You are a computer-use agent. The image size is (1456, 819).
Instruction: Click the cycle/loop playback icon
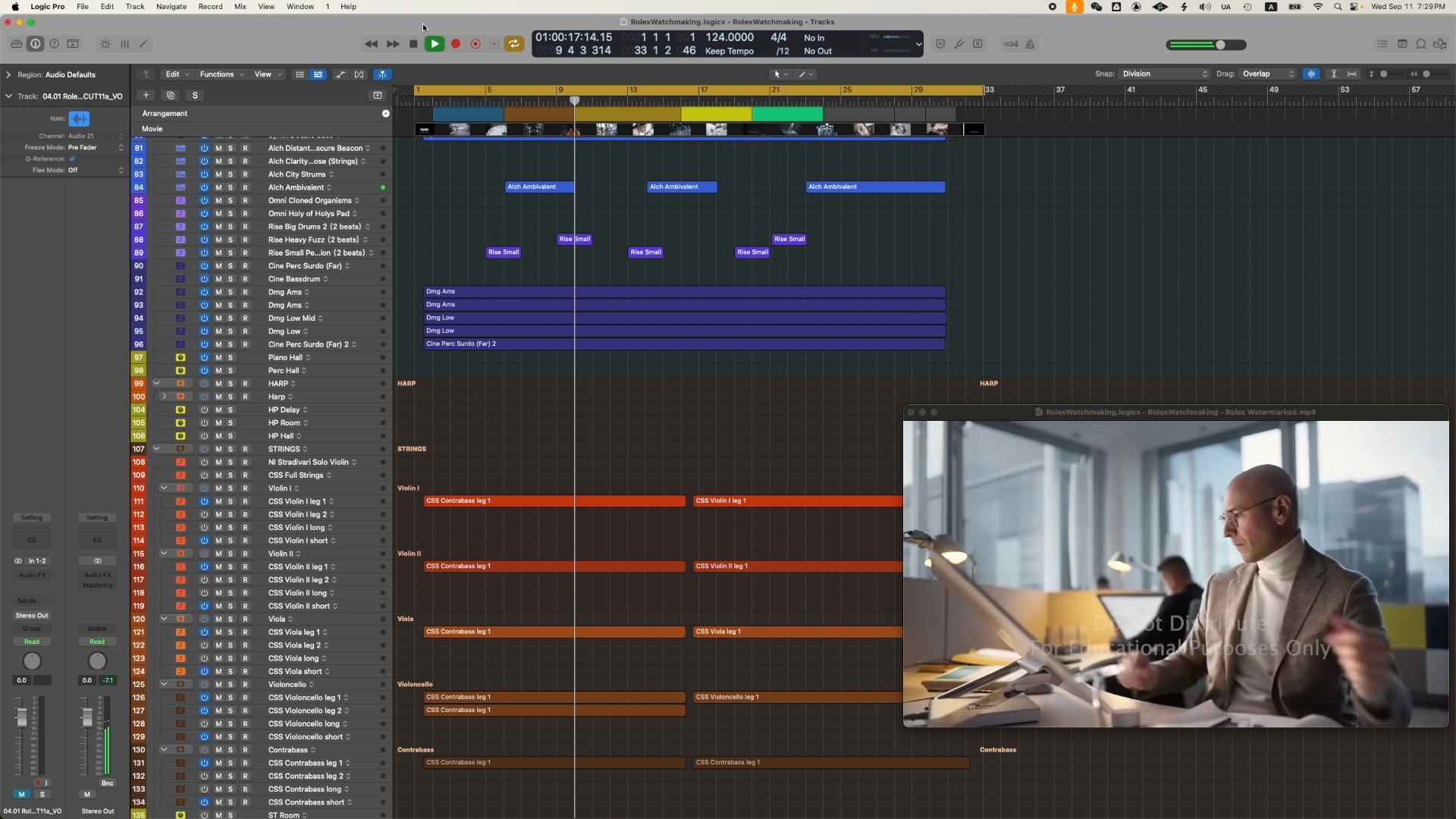[x=514, y=44]
